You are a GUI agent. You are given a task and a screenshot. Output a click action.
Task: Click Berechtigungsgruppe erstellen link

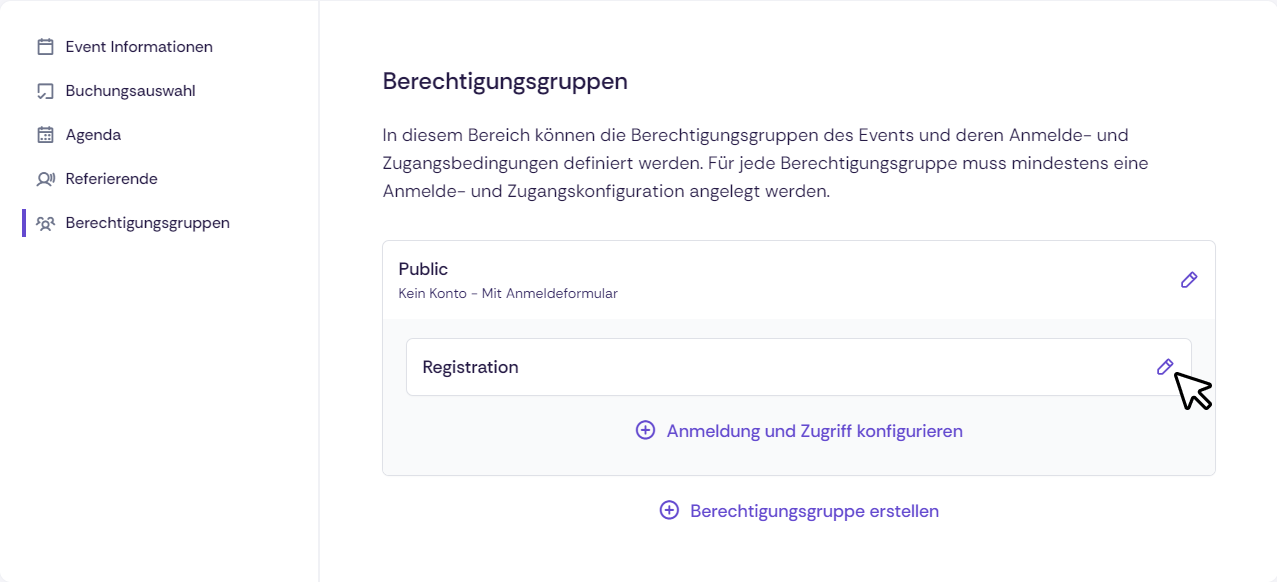point(815,511)
